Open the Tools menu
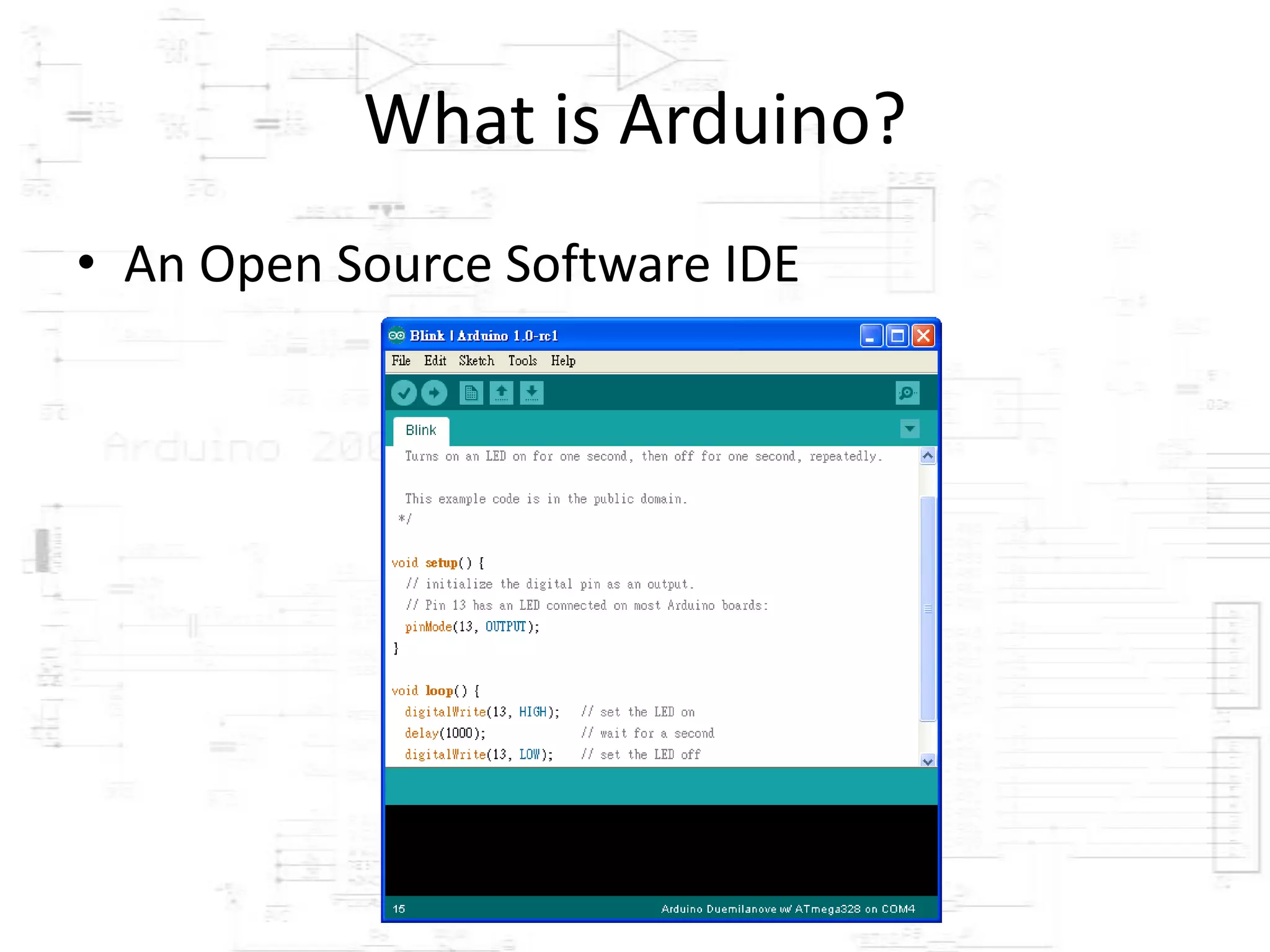 point(523,361)
